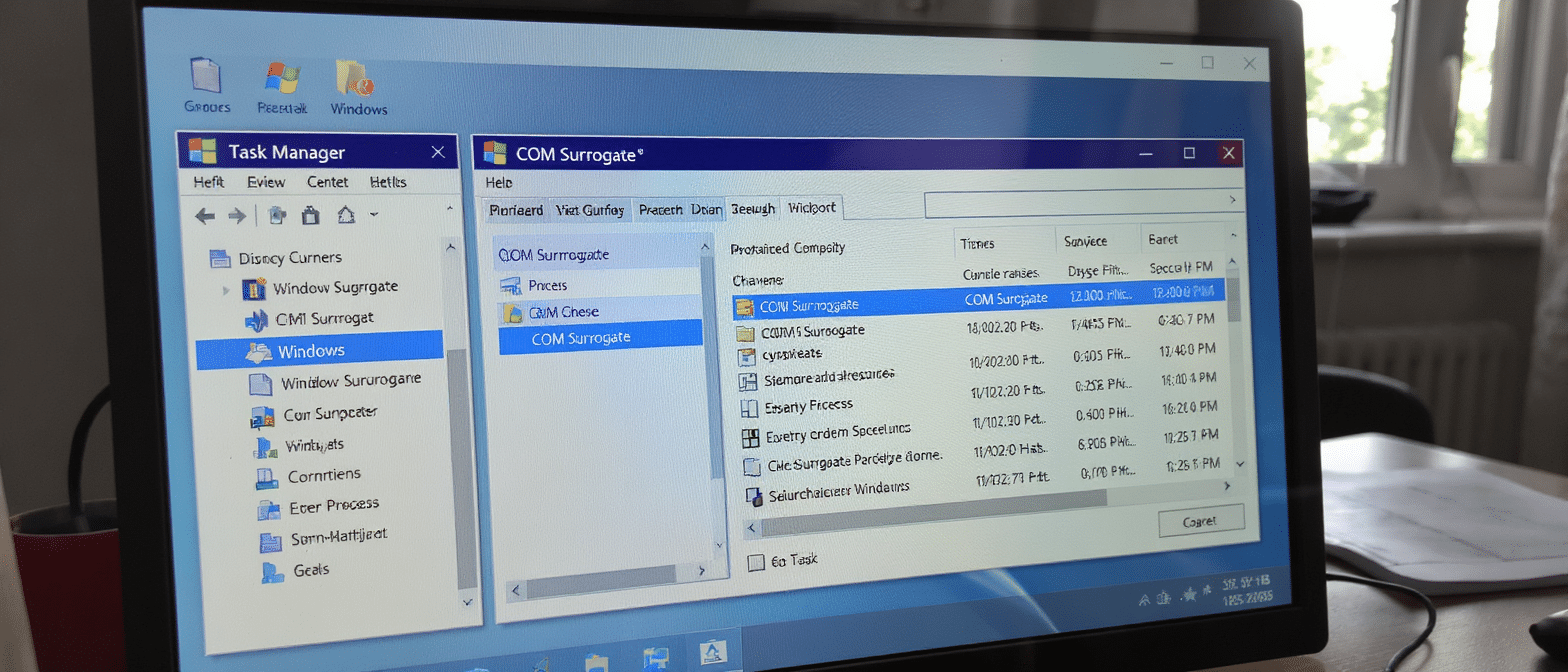
Task: Click the Exetry crdem Speeelucs row icon
Action: (752, 438)
